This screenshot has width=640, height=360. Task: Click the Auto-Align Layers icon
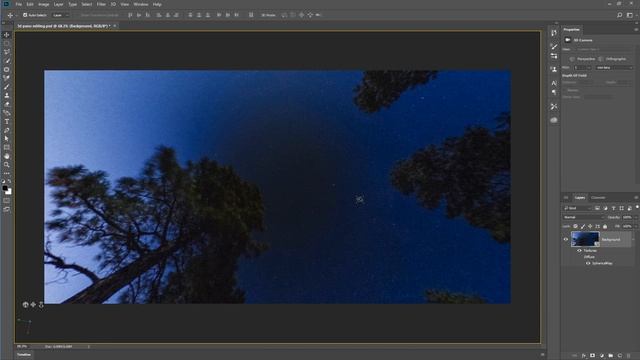tap(251, 15)
